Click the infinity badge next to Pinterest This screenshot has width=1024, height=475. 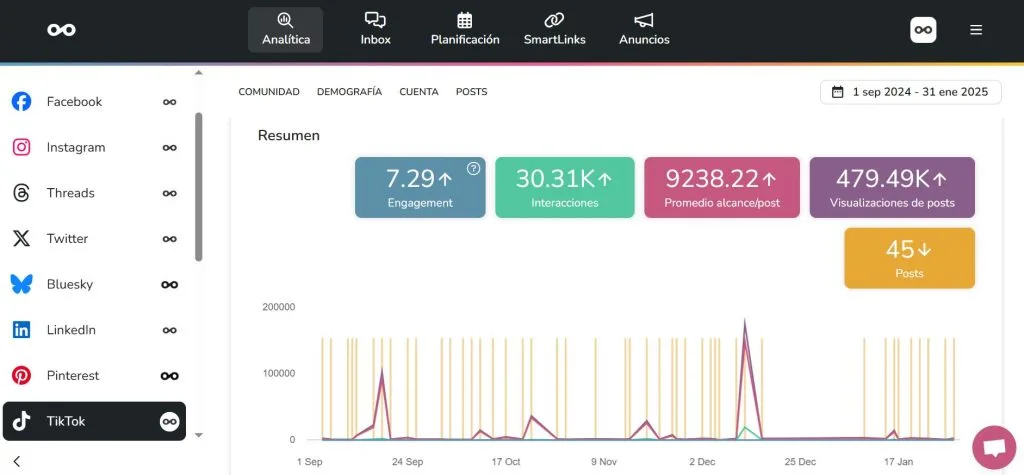(x=170, y=376)
